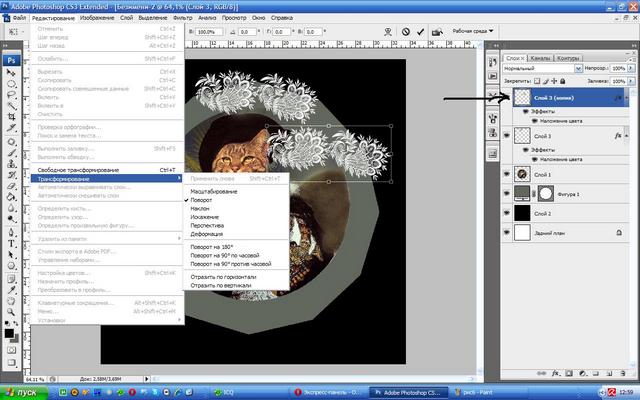Toggle visibility of Слой 2 layer
The image size is (640, 400).
click(507, 214)
